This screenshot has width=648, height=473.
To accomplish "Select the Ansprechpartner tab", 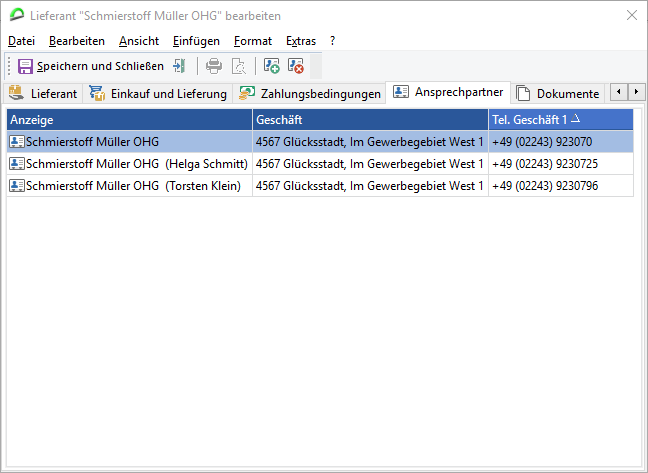I will tap(448, 92).
